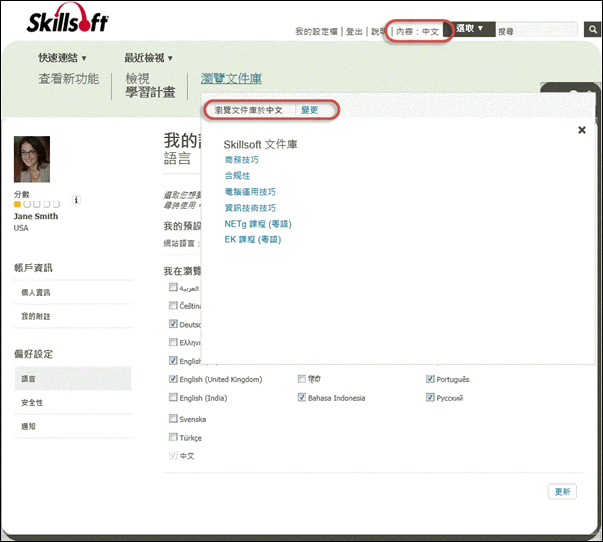Check the Svenska checkbox

coord(173,418)
